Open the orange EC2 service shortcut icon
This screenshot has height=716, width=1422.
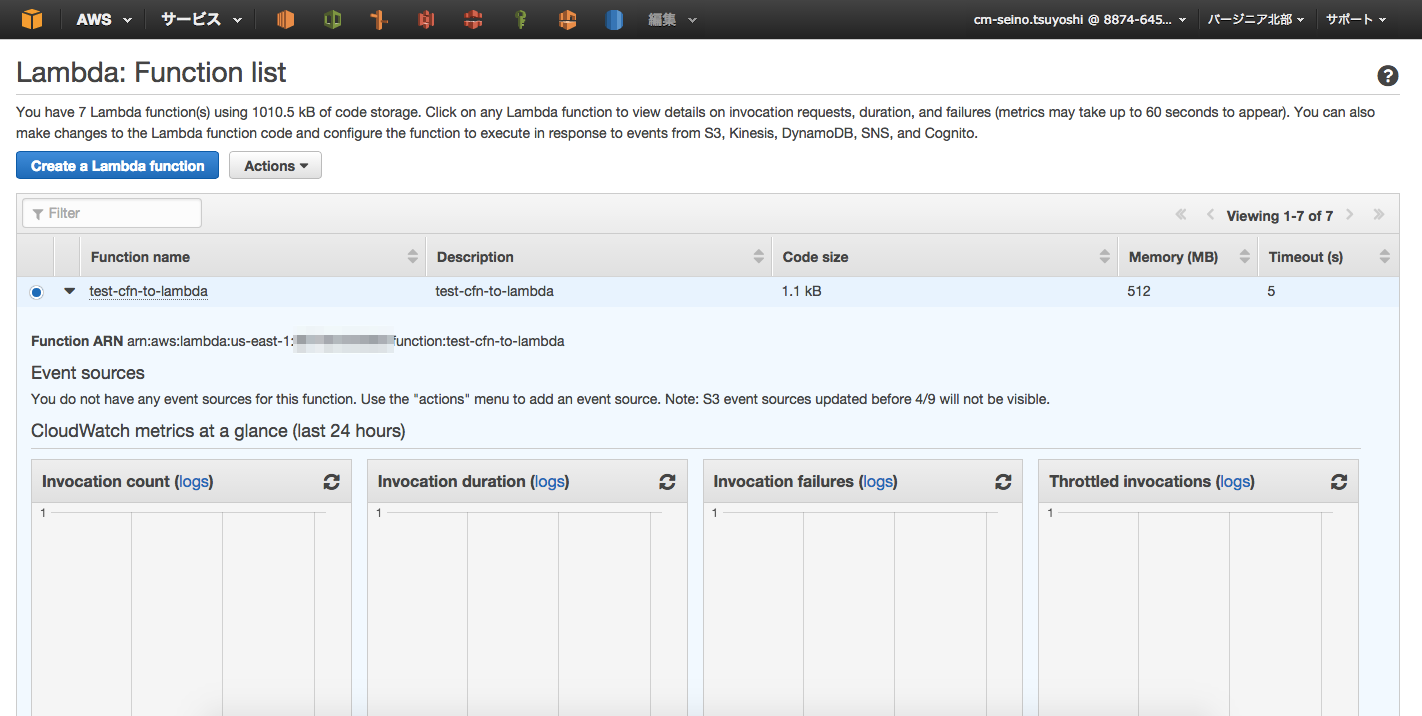(x=285, y=18)
